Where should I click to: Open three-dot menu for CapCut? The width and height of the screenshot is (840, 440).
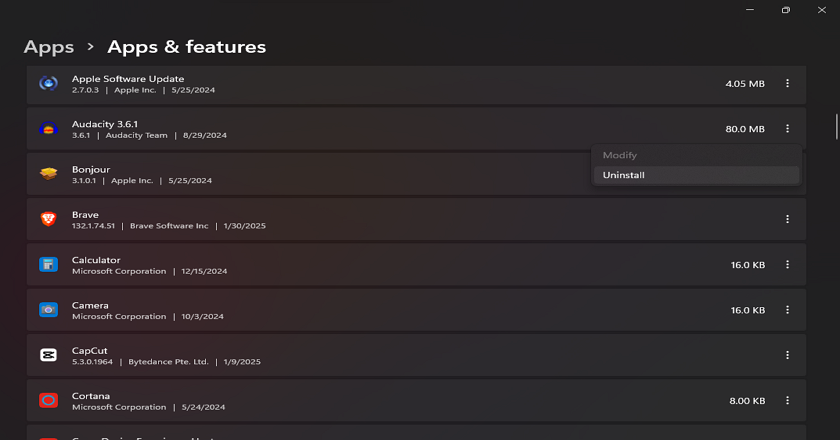(788, 355)
